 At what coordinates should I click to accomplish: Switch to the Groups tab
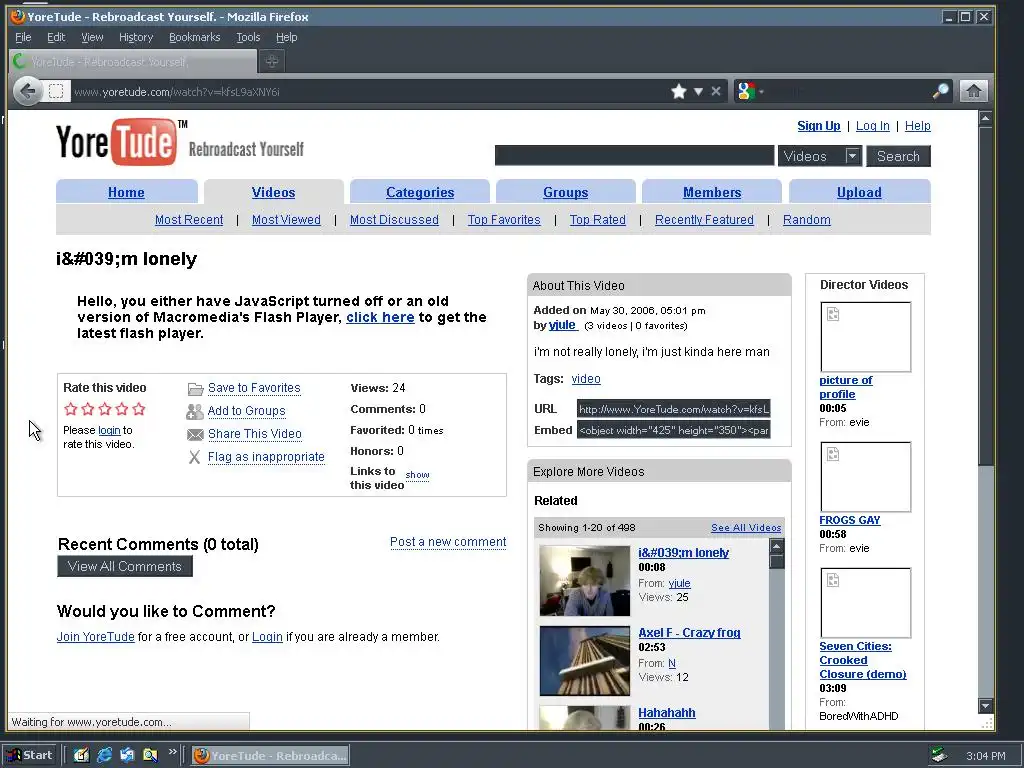[566, 192]
